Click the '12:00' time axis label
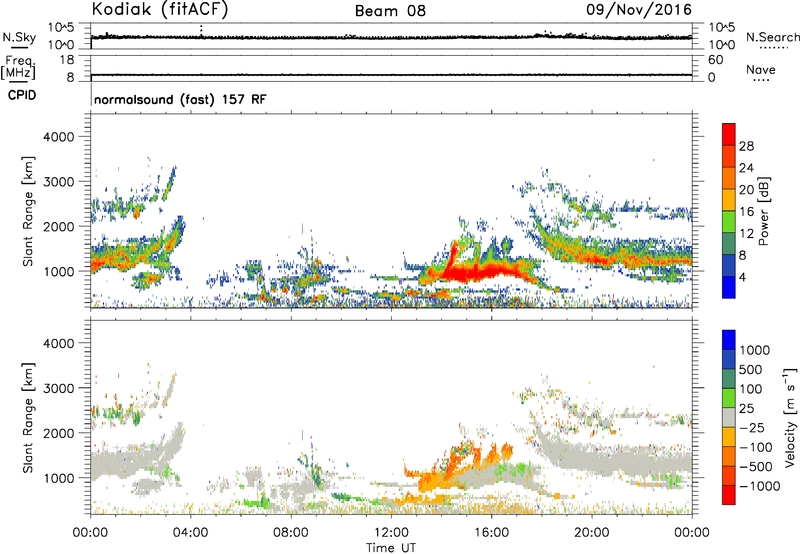The image size is (800, 554). 391,533
